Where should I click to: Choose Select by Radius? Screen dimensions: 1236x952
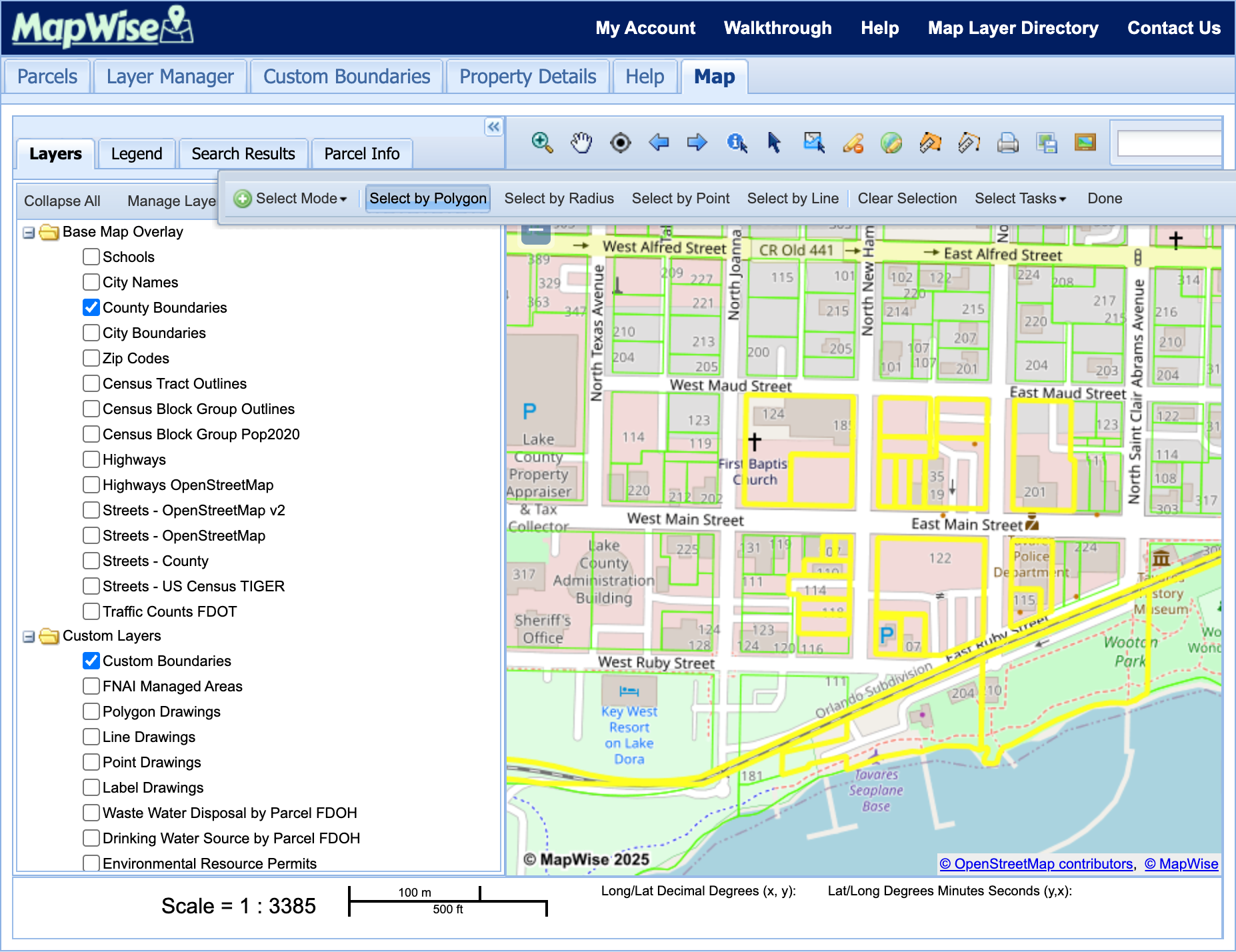coord(559,199)
